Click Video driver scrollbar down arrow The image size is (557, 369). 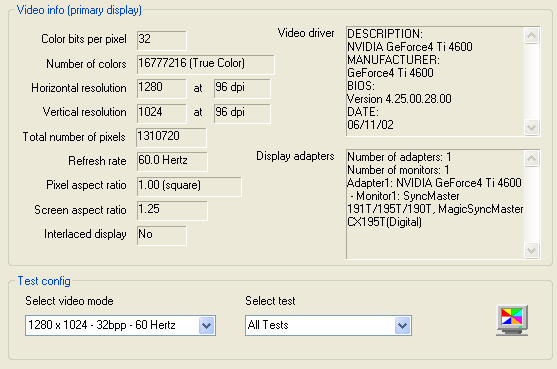click(x=531, y=127)
